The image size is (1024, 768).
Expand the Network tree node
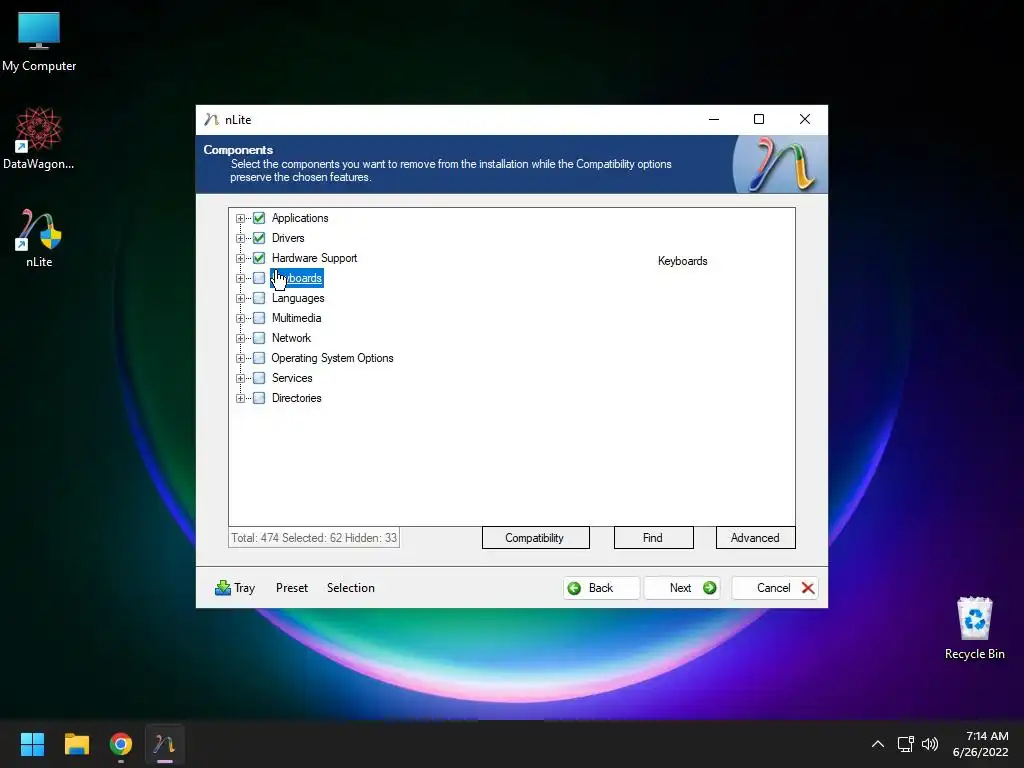click(240, 338)
